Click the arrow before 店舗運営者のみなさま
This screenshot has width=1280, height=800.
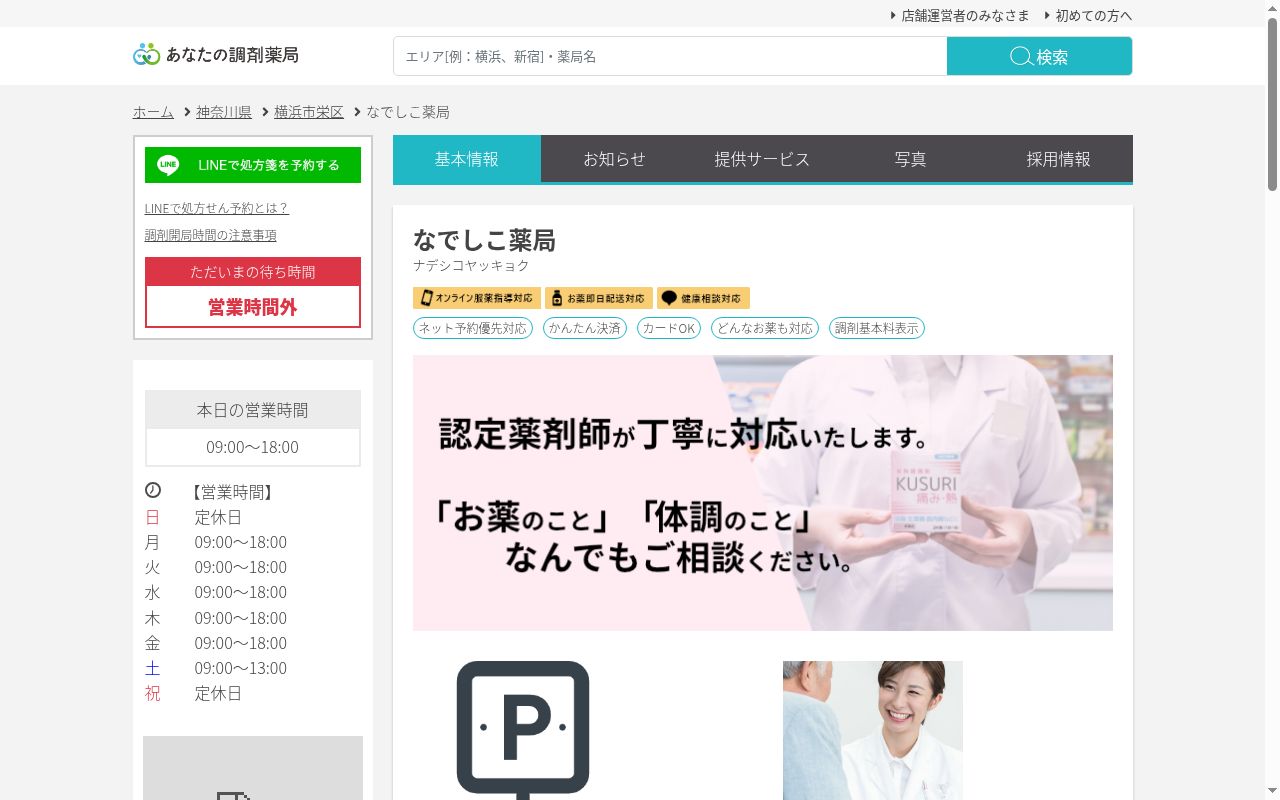(893, 15)
